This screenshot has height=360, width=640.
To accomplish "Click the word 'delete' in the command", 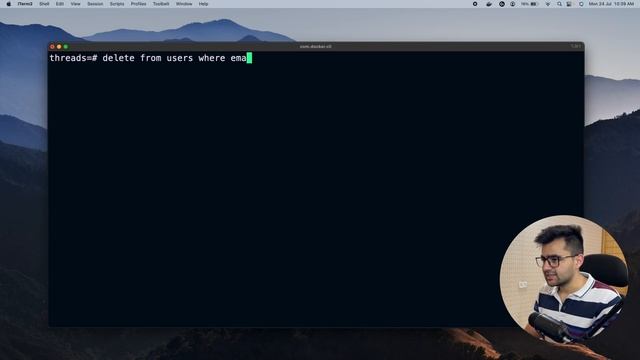I will pyautogui.click(x=118, y=58).
